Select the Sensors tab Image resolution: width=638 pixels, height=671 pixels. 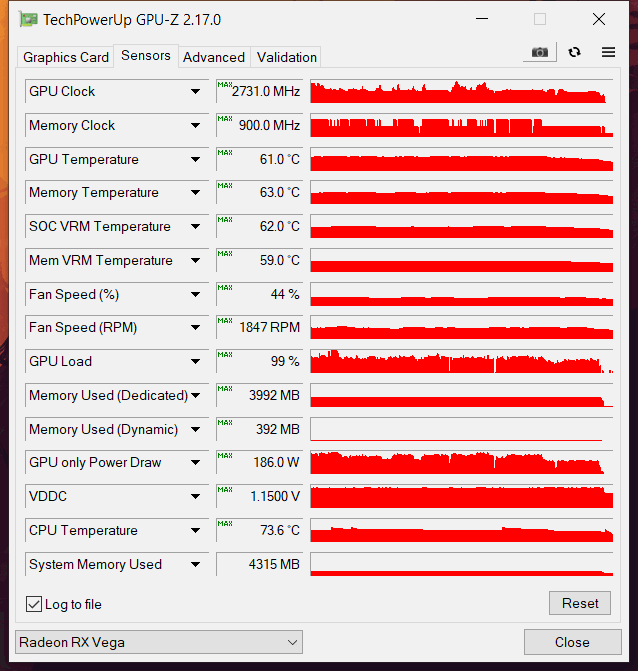[145, 56]
